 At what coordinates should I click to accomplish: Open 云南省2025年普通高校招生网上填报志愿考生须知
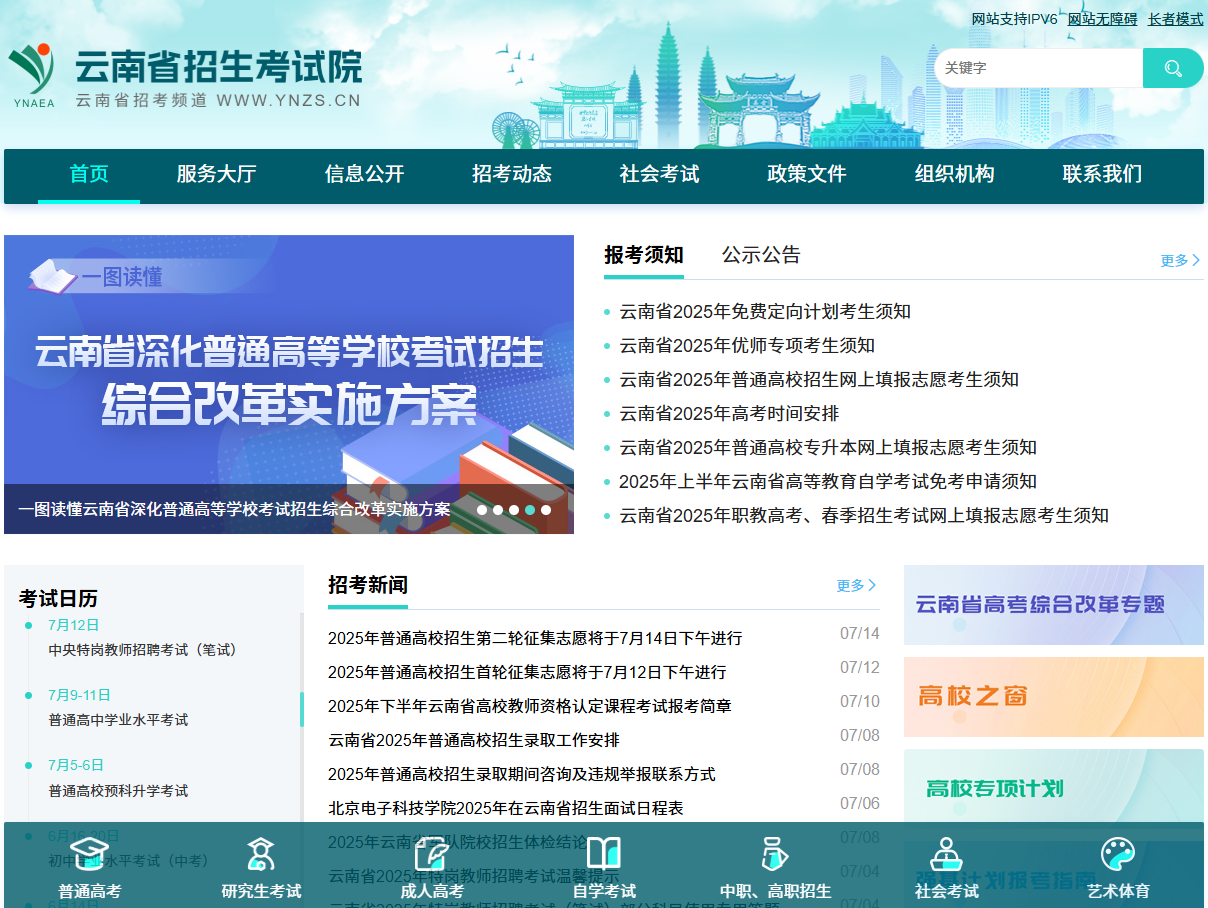(819, 380)
